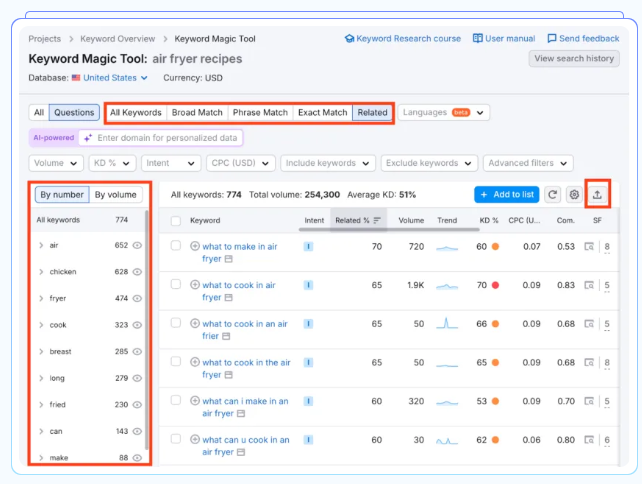Image resolution: width=642 pixels, height=484 pixels.
Task: Expand the 'fryer' keyword group
Action: [41, 298]
